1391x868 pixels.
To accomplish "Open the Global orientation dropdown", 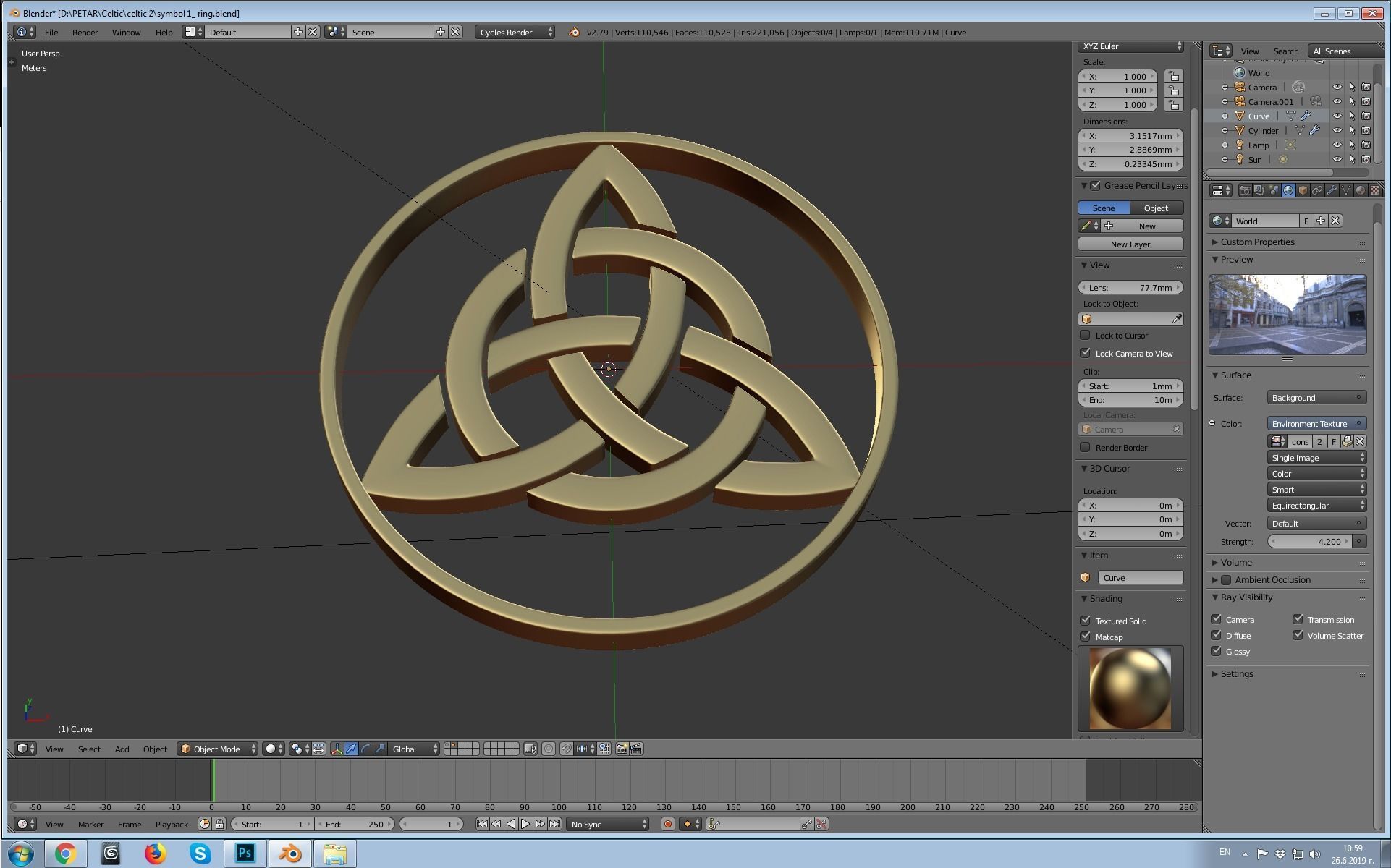I will point(414,749).
